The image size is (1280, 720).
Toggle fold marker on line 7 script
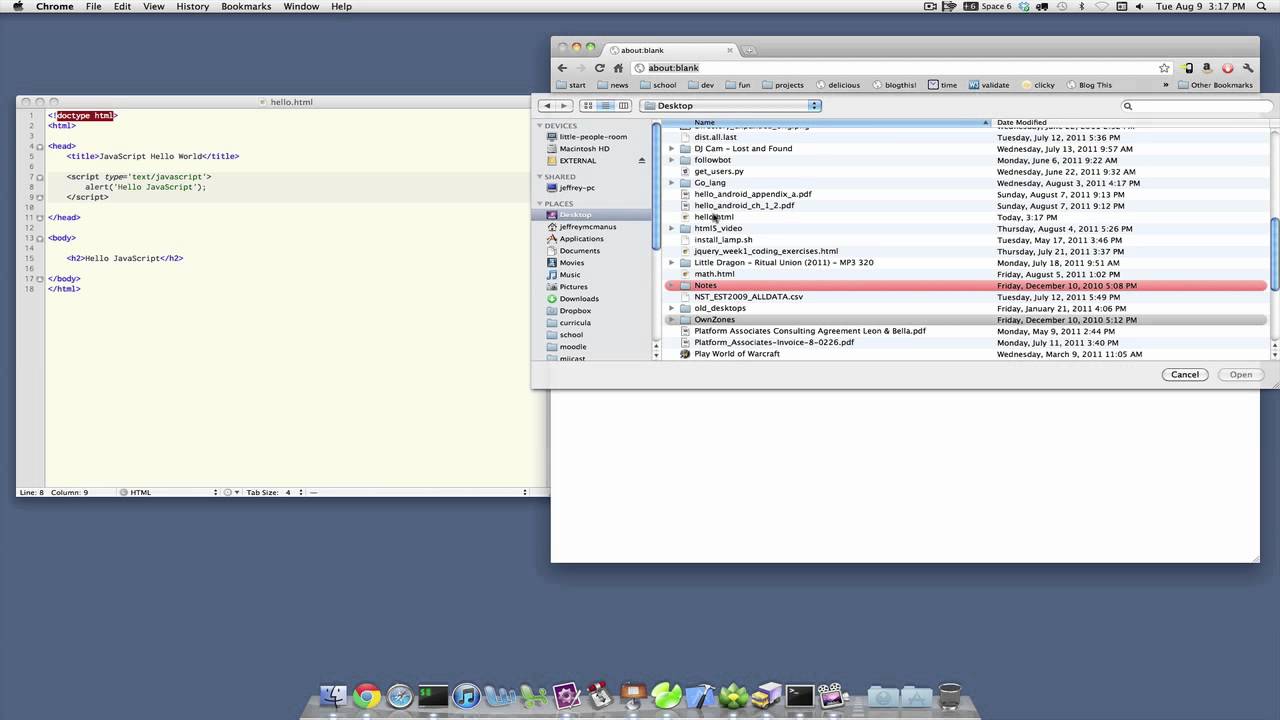(x=40, y=177)
